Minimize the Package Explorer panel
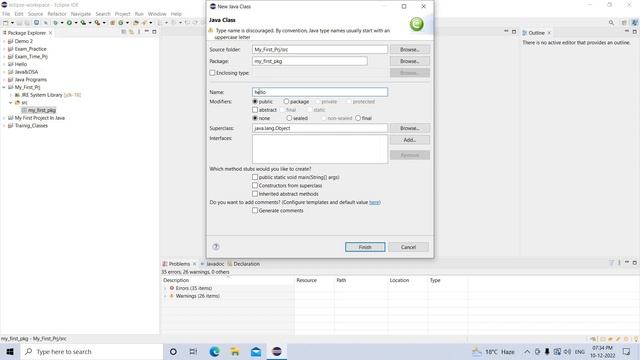Image resolution: width=640 pixels, height=360 pixels. tap(147, 31)
